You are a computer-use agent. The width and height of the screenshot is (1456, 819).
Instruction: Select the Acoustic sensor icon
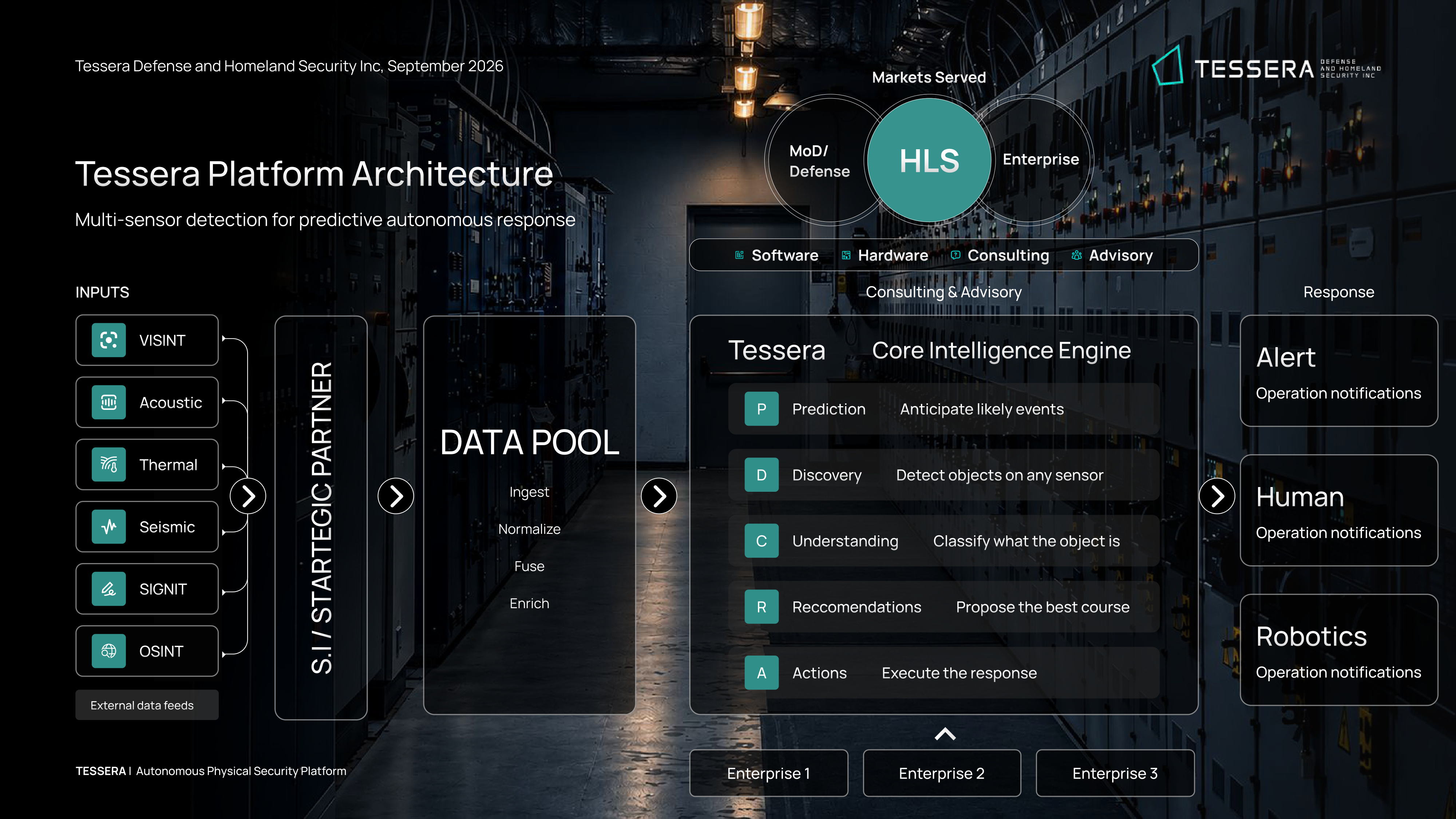[108, 403]
